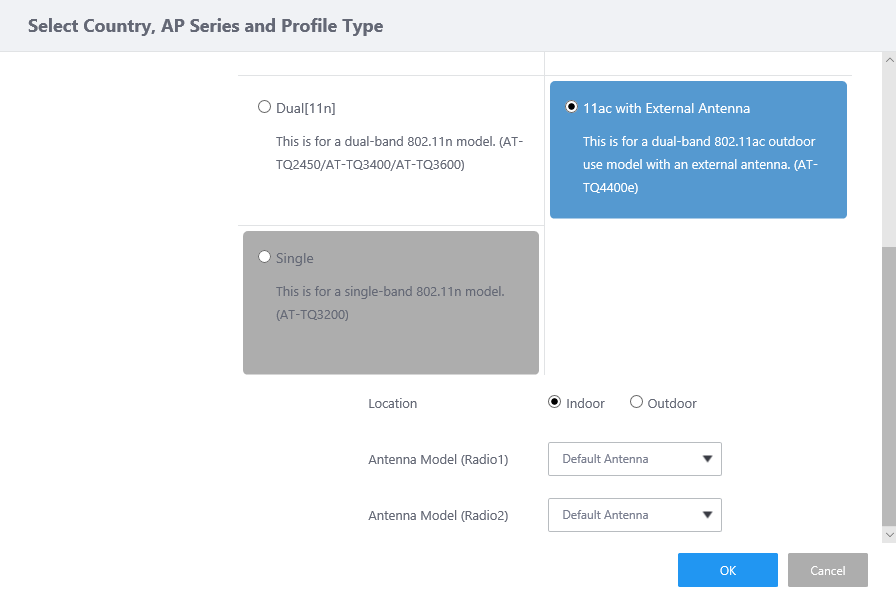The height and width of the screenshot is (609, 896).
Task: Click the scrollbar down arrow
Action: click(889, 536)
